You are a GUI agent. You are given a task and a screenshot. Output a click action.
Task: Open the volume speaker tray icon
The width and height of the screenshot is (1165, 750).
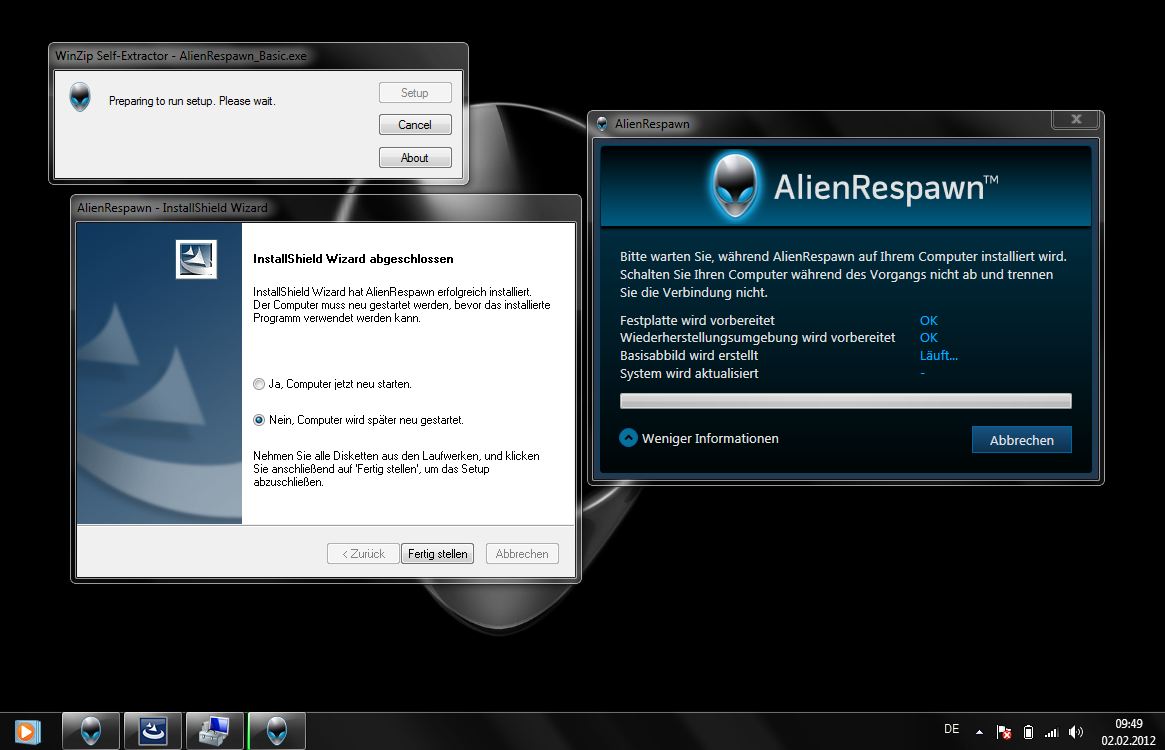1076,732
